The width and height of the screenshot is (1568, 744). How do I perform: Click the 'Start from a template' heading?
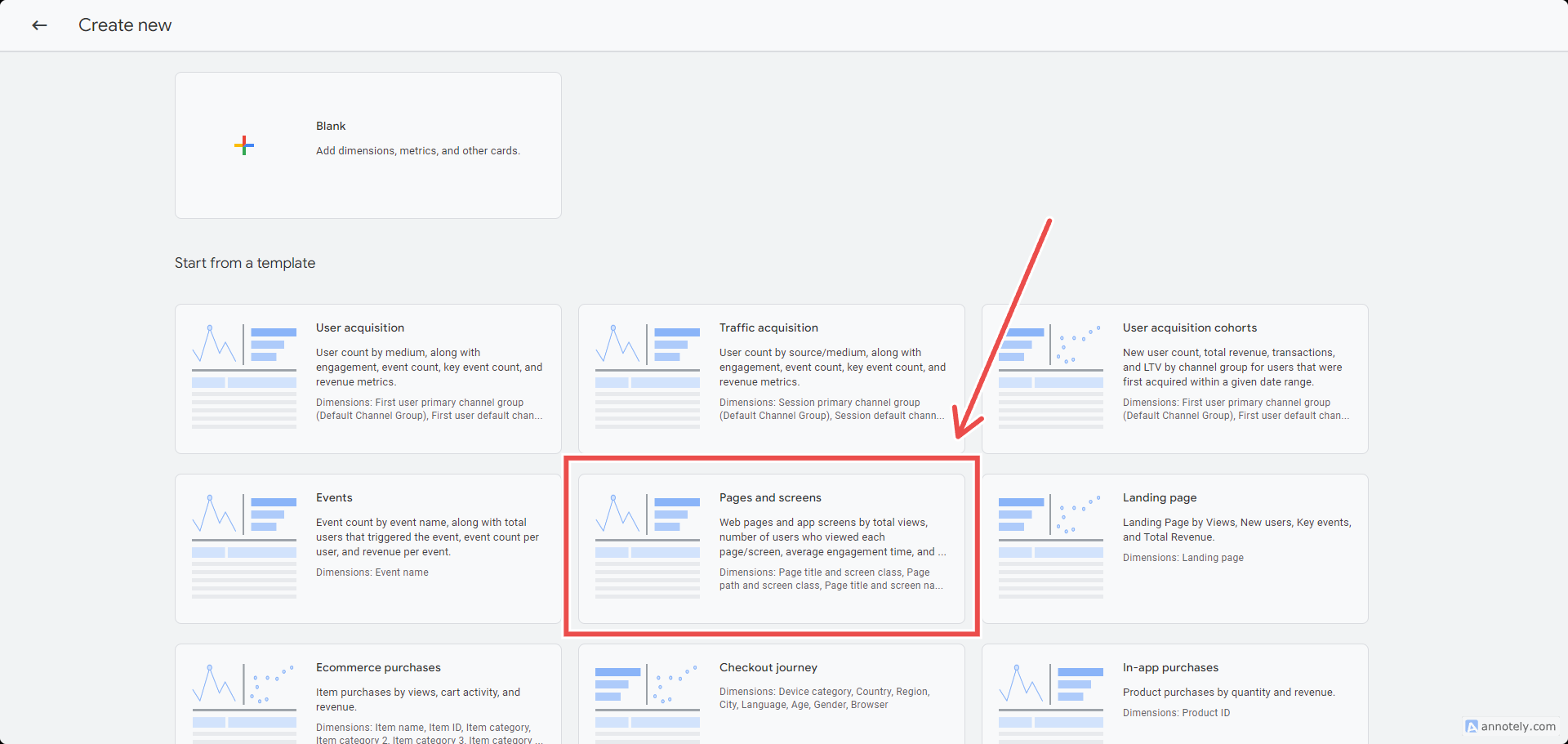245,263
